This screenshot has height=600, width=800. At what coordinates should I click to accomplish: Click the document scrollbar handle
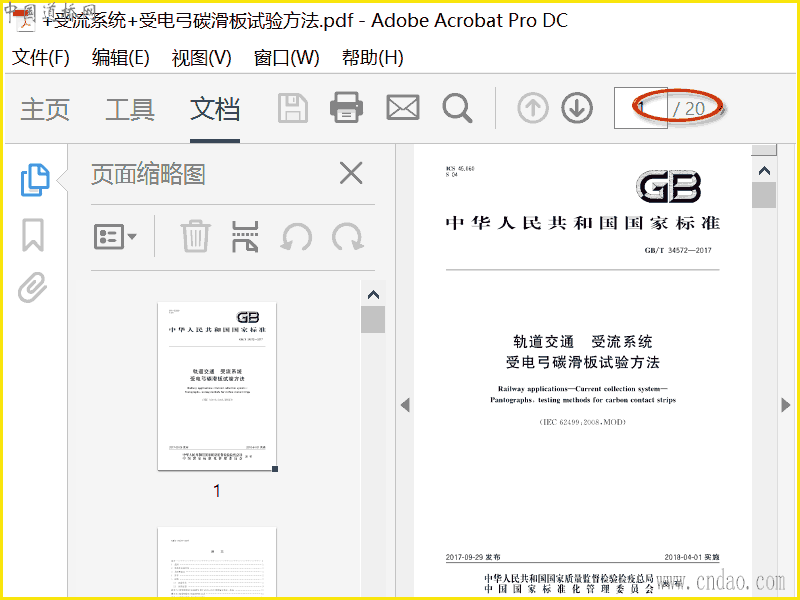764,195
